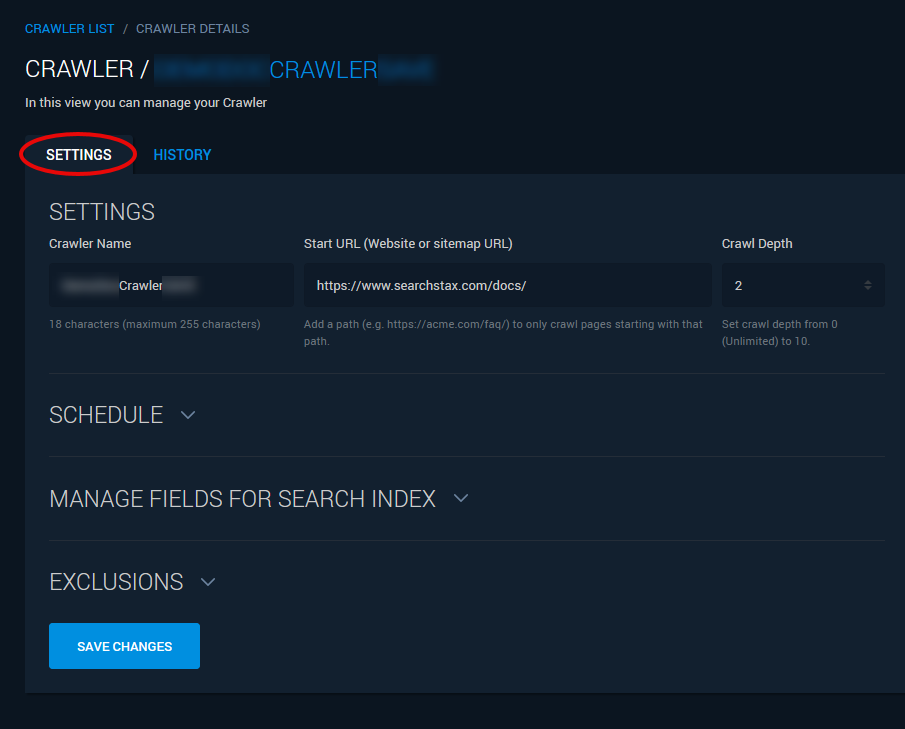Click the Save Changes button

click(x=125, y=646)
